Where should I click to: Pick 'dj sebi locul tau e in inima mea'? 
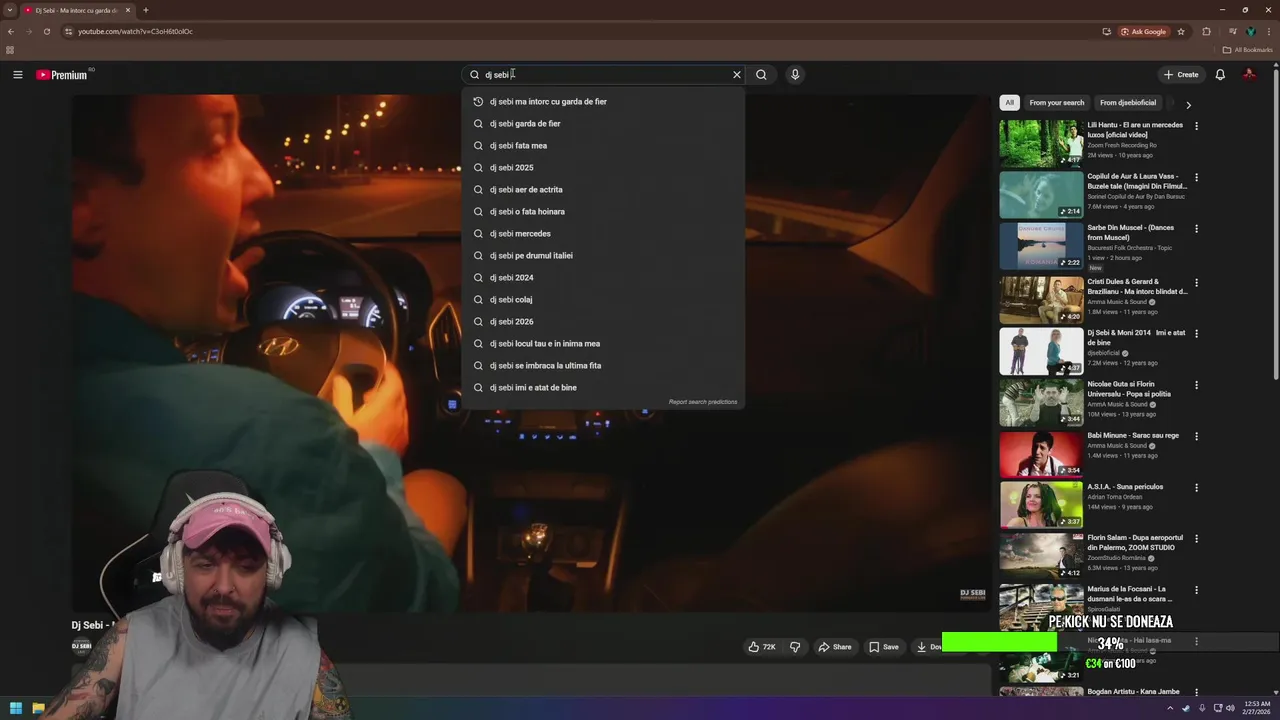[x=603, y=343]
